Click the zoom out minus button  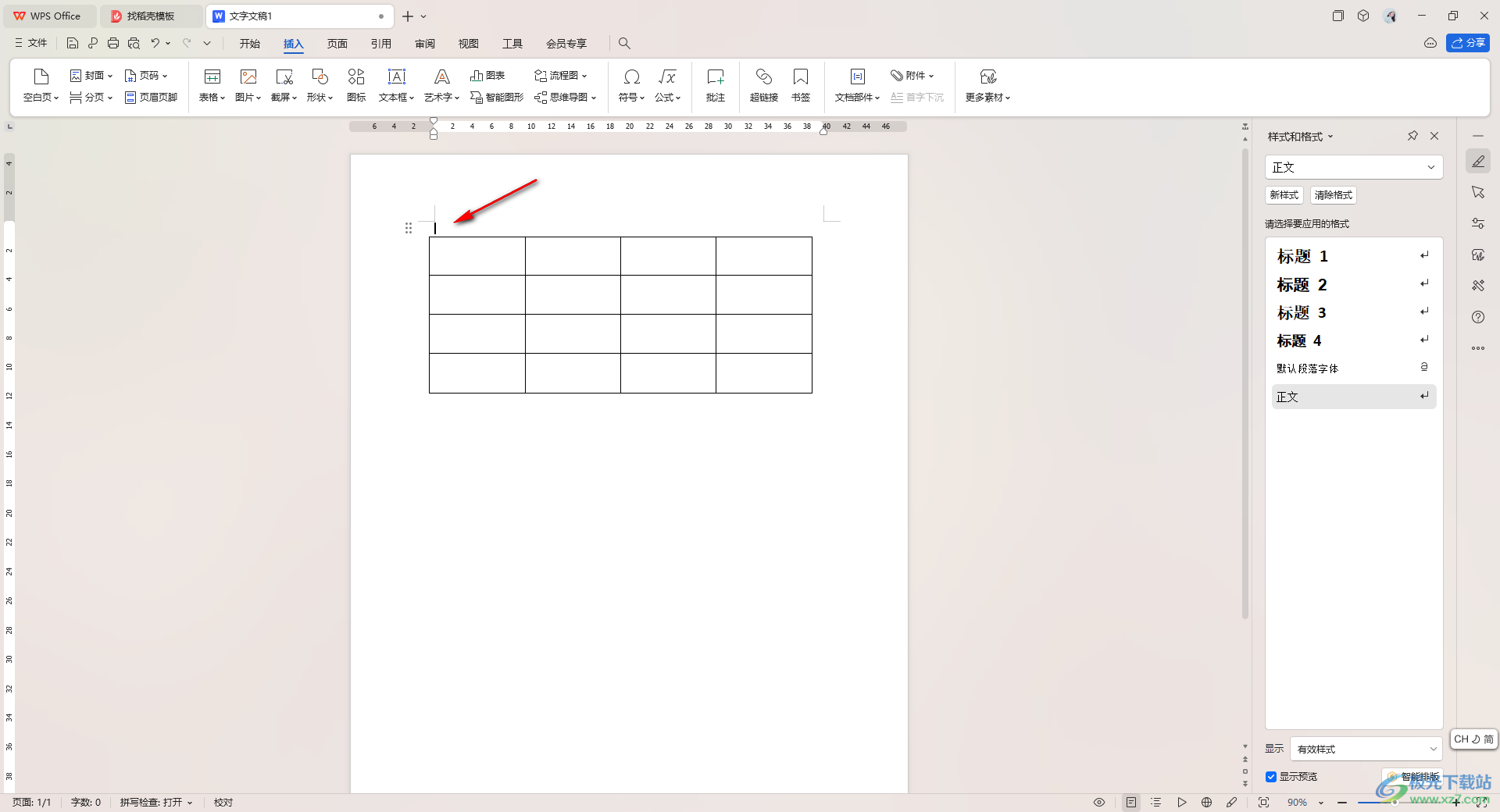pyautogui.click(x=1342, y=803)
